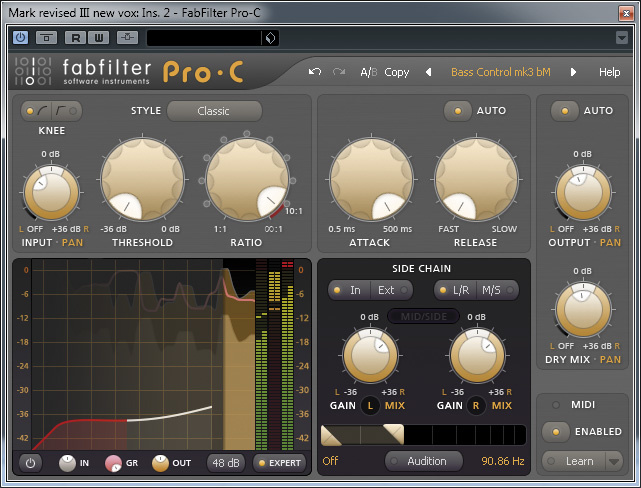This screenshot has width=641, height=488.
Task: Click the left side-chain GAIN knob
Action: (370, 355)
